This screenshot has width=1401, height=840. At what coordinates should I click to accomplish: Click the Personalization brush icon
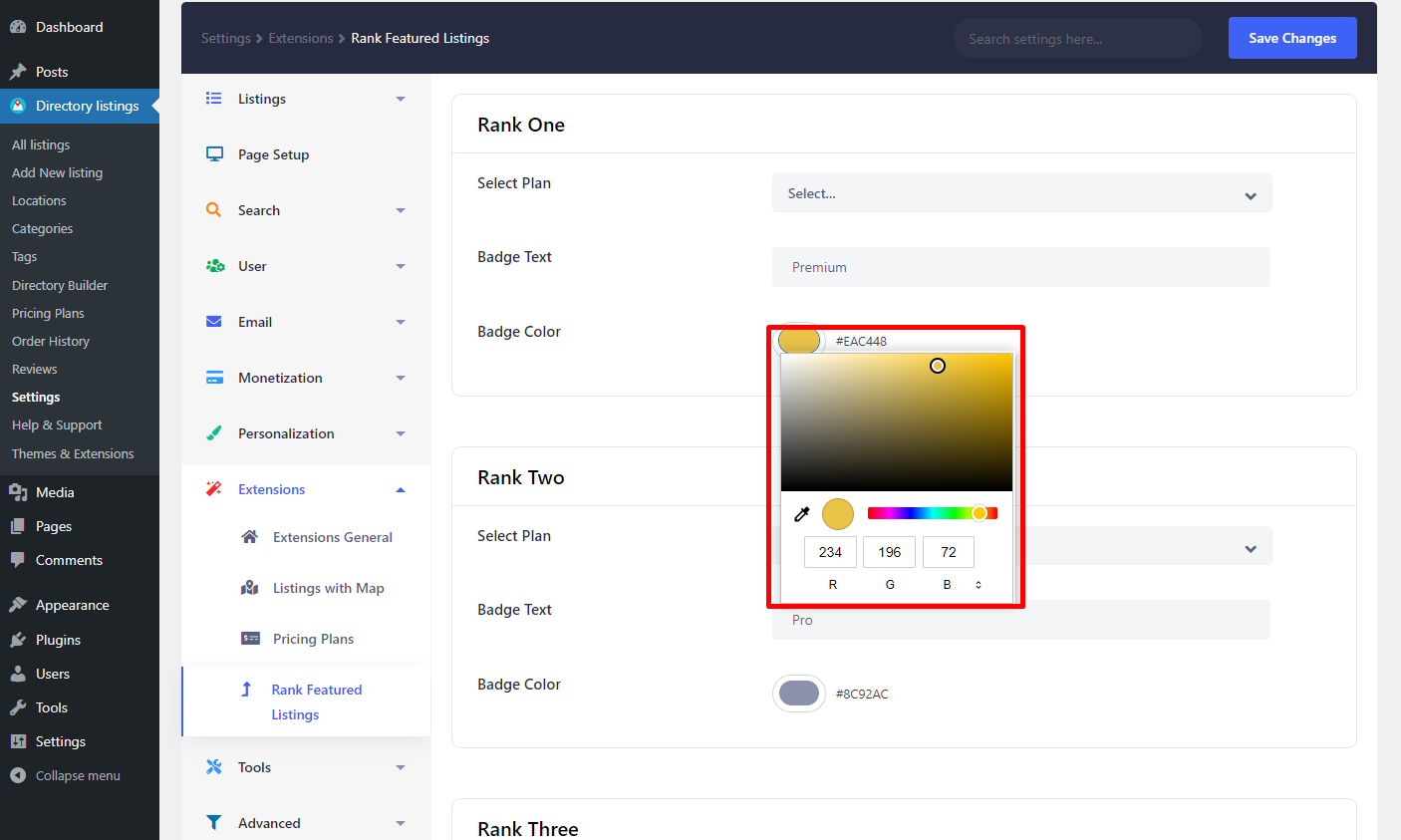(213, 432)
